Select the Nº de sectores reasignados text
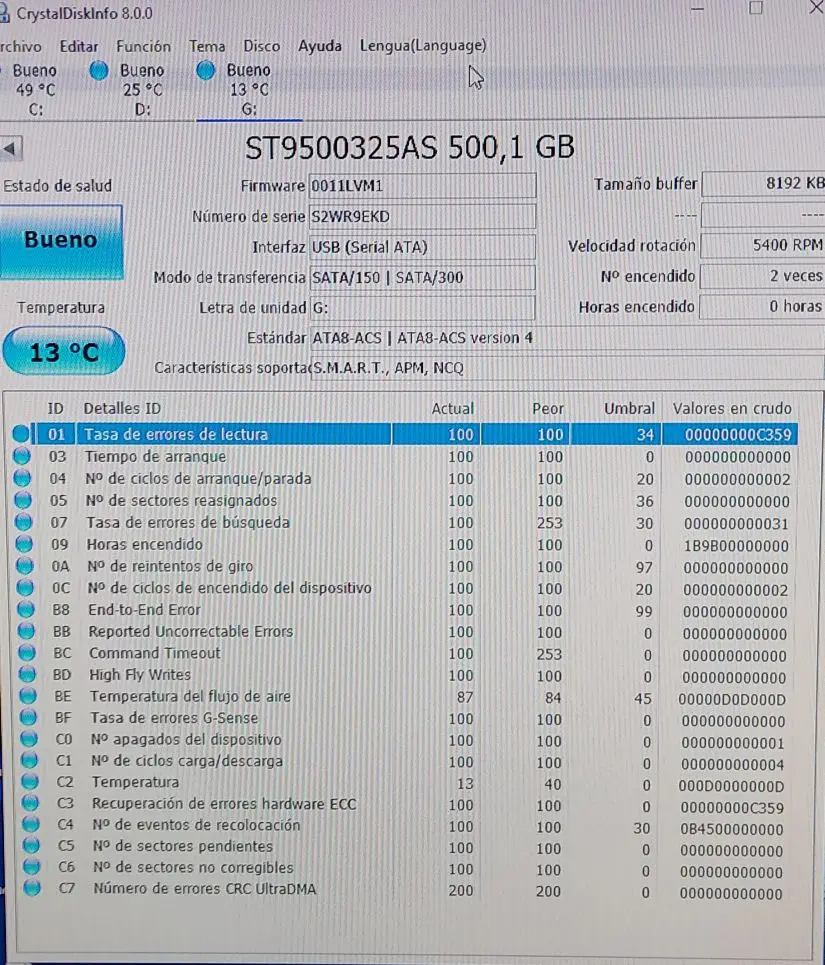825x965 pixels. point(181,500)
